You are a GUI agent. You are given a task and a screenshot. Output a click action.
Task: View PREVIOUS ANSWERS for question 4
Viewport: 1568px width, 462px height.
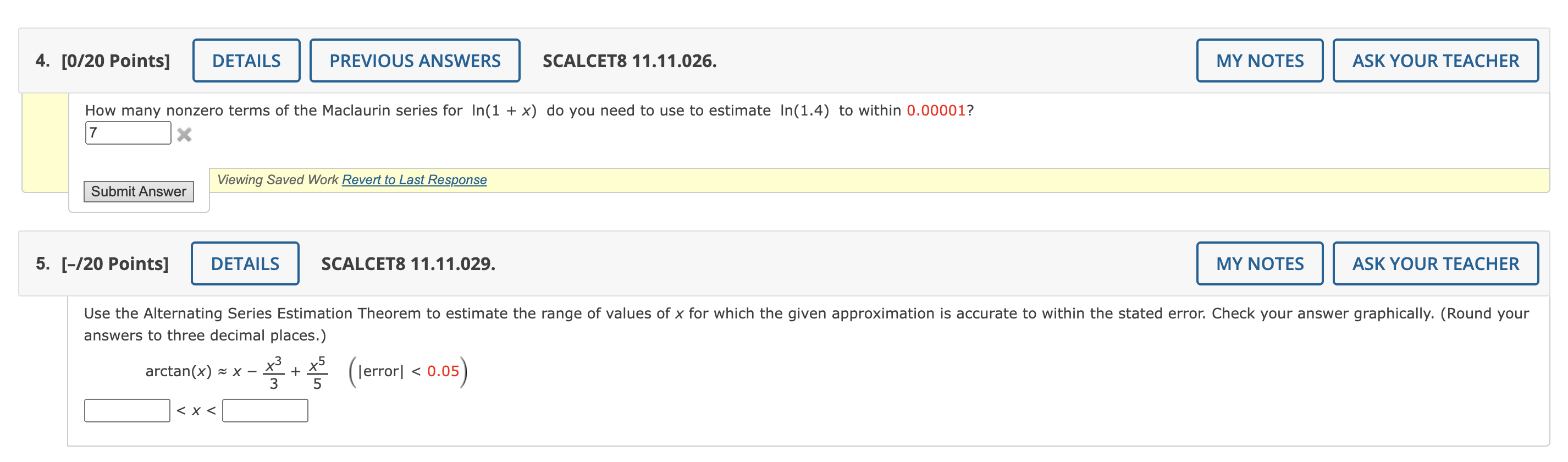pos(415,61)
